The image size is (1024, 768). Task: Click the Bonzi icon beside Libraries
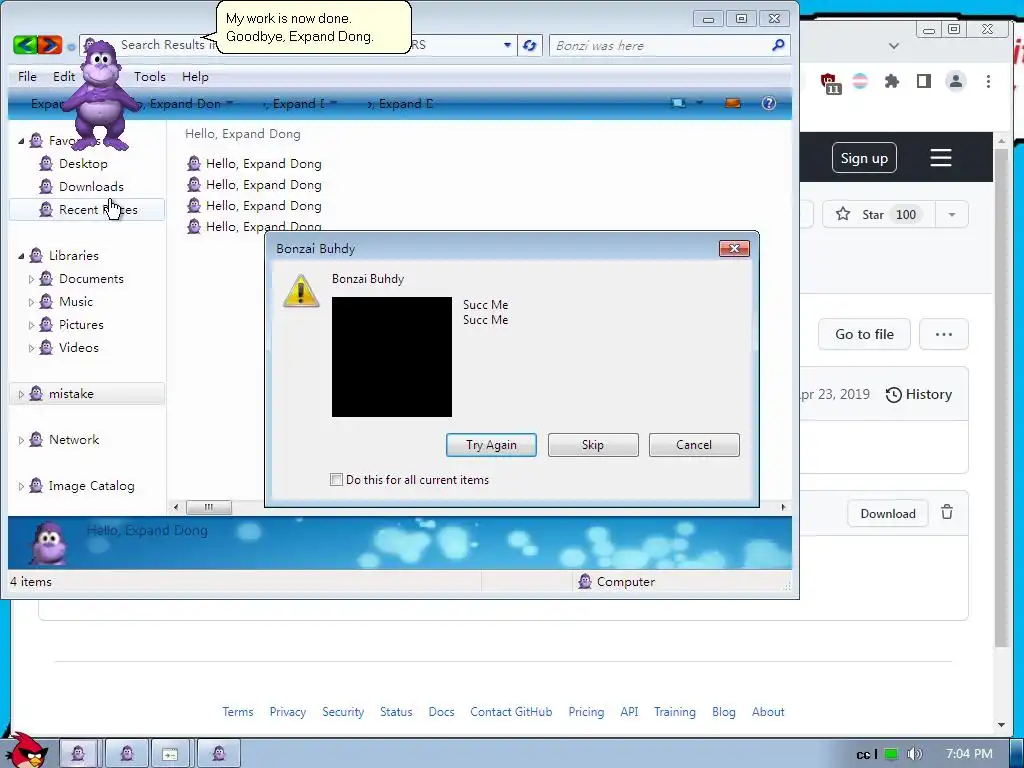pyautogui.click(x=37, y=255)
